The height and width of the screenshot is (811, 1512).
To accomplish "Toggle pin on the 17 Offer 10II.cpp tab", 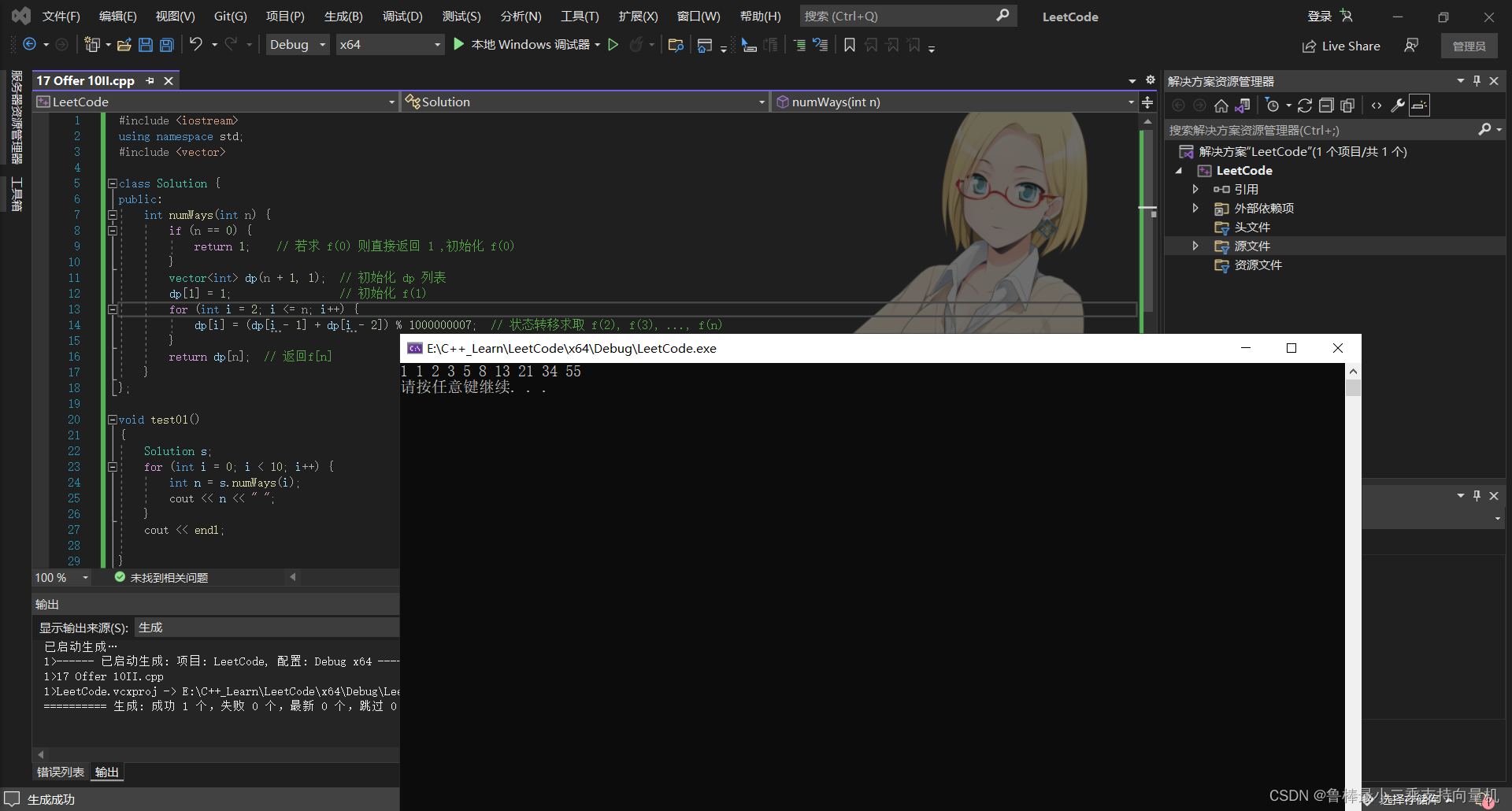I will click(x=150, y=81).
